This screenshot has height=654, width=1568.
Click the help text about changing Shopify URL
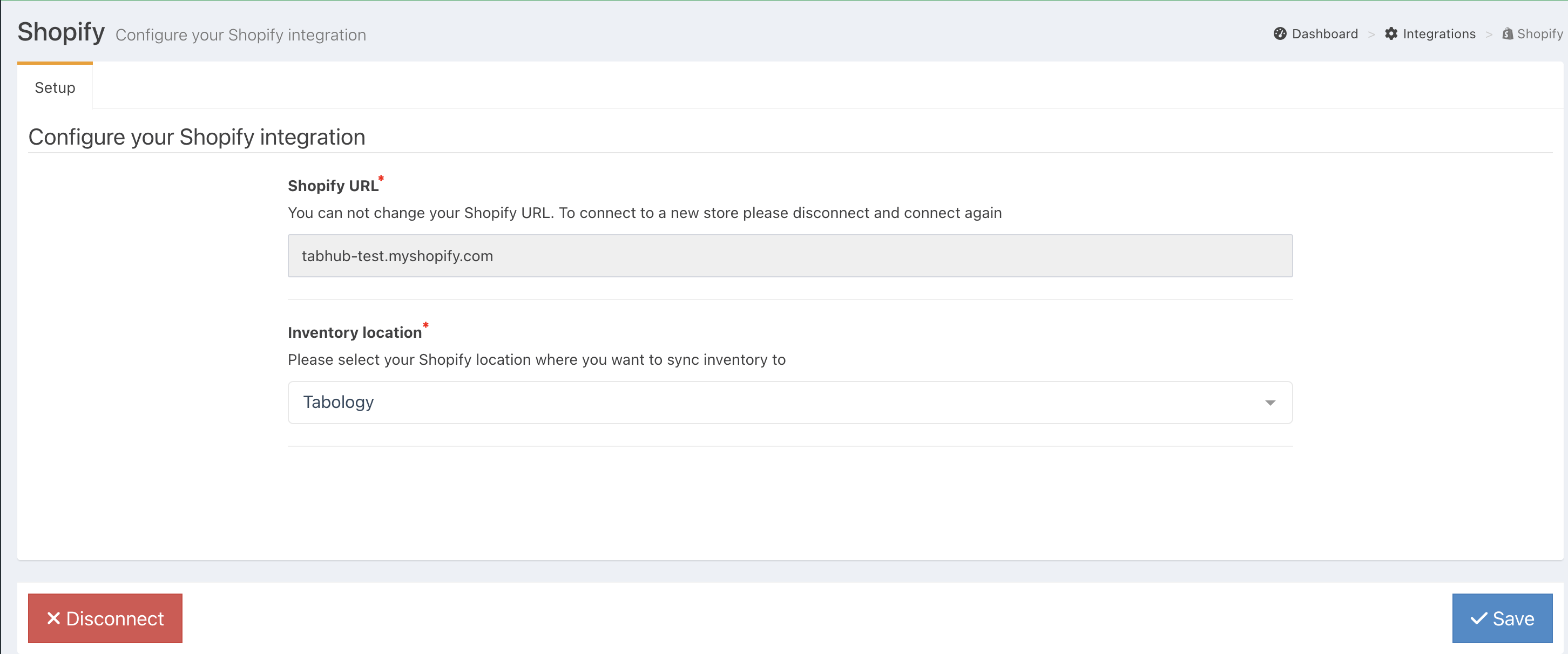(x=644, y=213)
